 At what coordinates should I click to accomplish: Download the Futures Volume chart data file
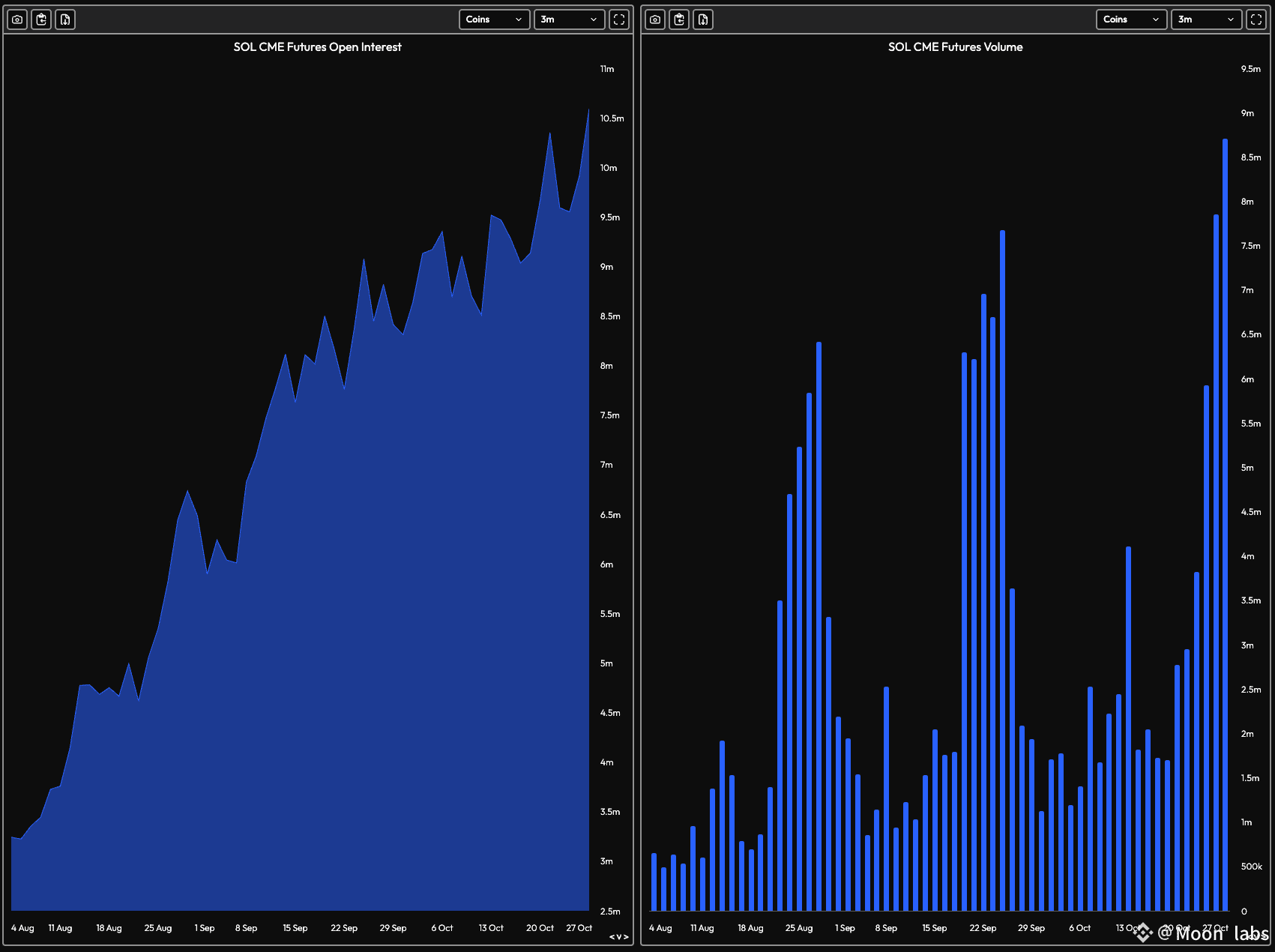[x=703, y=19]
